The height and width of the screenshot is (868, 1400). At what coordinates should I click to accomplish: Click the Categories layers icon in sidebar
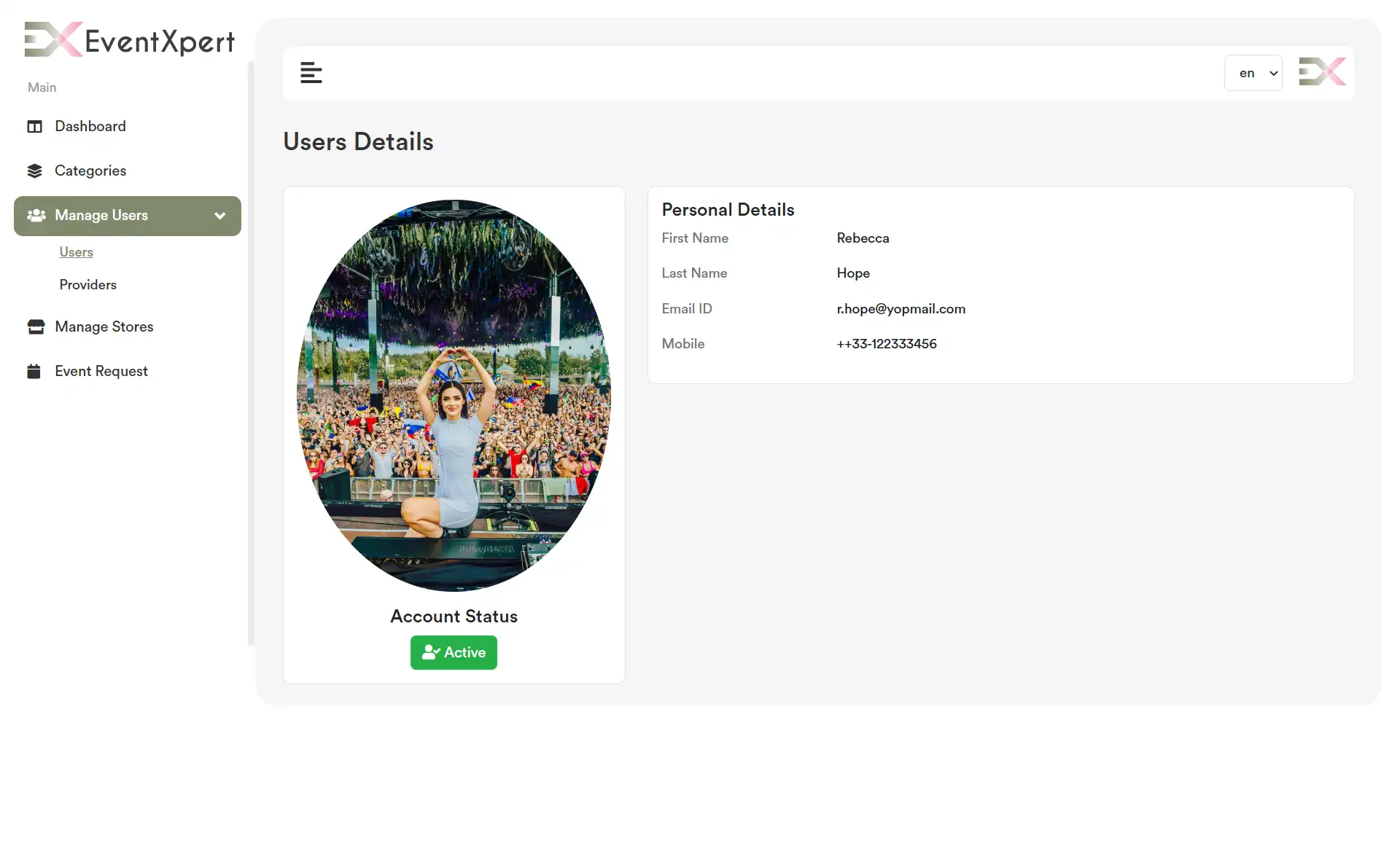tap(34, 171)
